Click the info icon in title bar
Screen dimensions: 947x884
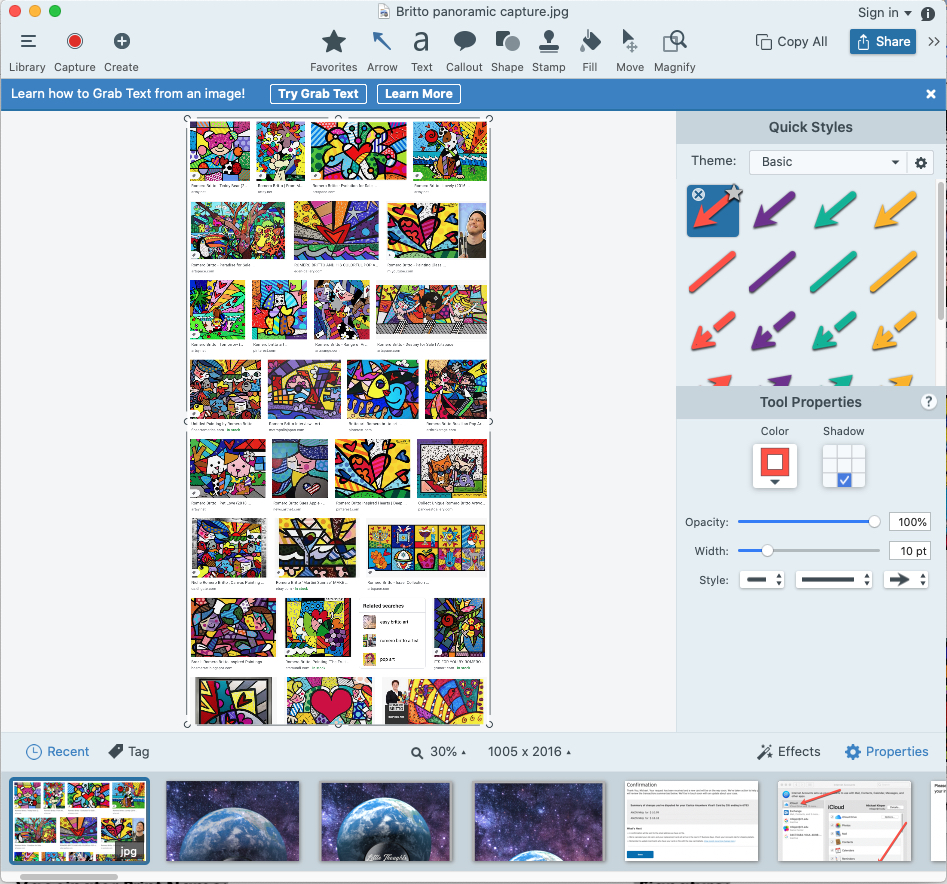[x=928, y=13]
